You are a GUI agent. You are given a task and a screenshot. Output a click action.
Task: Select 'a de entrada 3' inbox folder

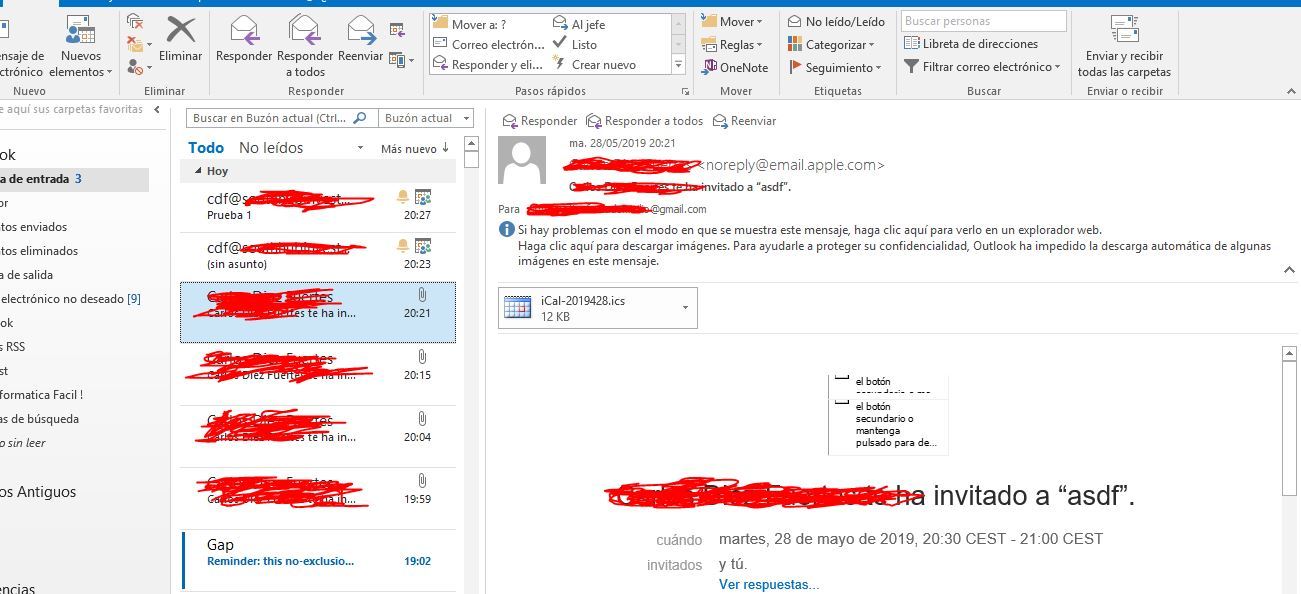[x=74, y=179]
